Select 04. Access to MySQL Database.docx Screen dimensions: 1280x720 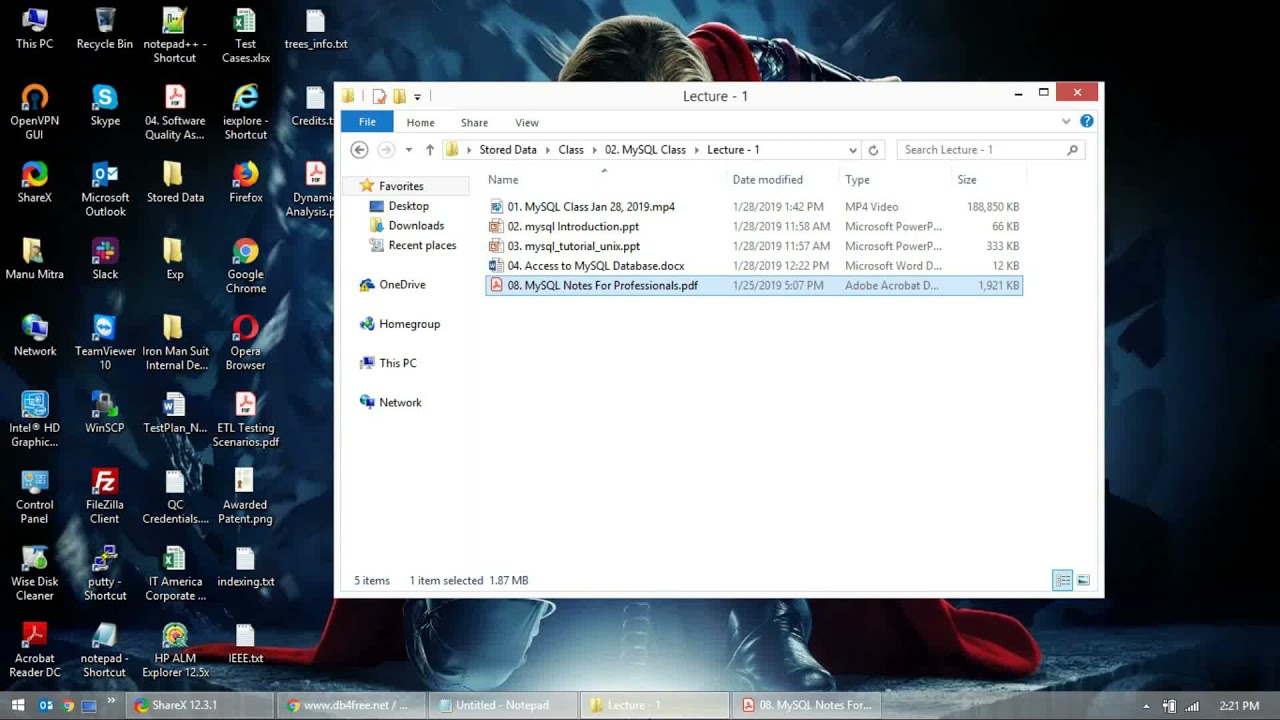click(x=754, y=266)
